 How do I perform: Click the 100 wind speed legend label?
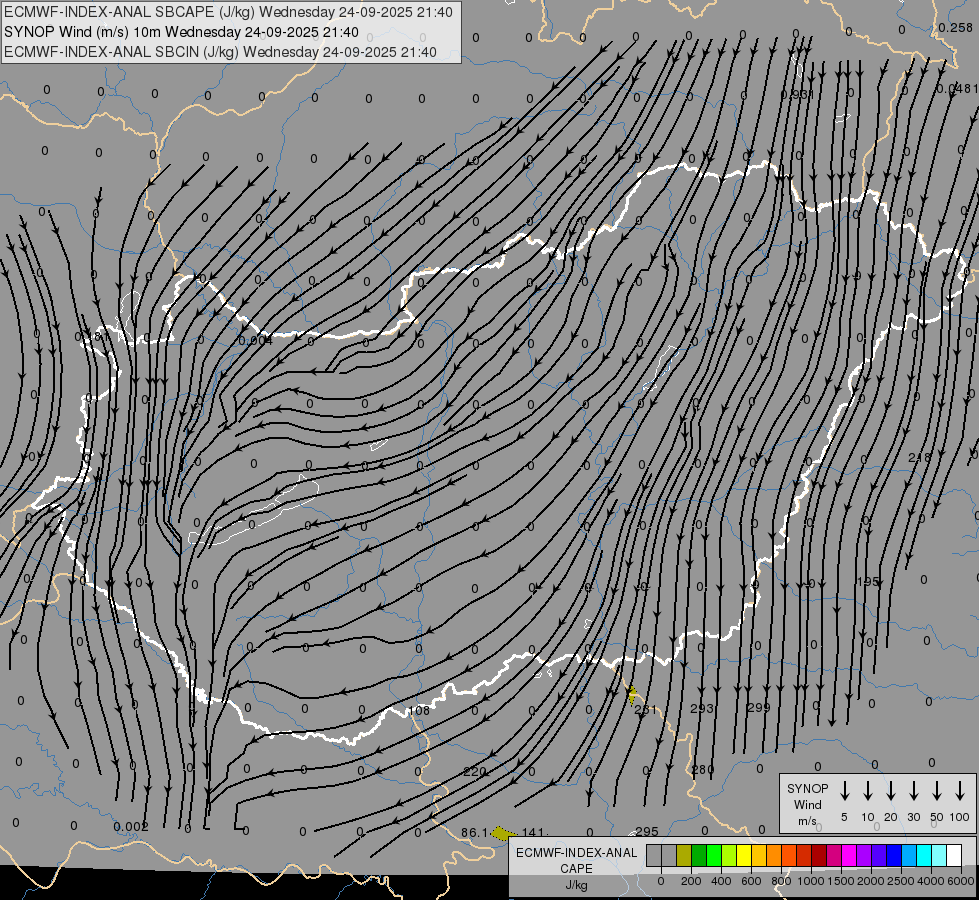960,817
